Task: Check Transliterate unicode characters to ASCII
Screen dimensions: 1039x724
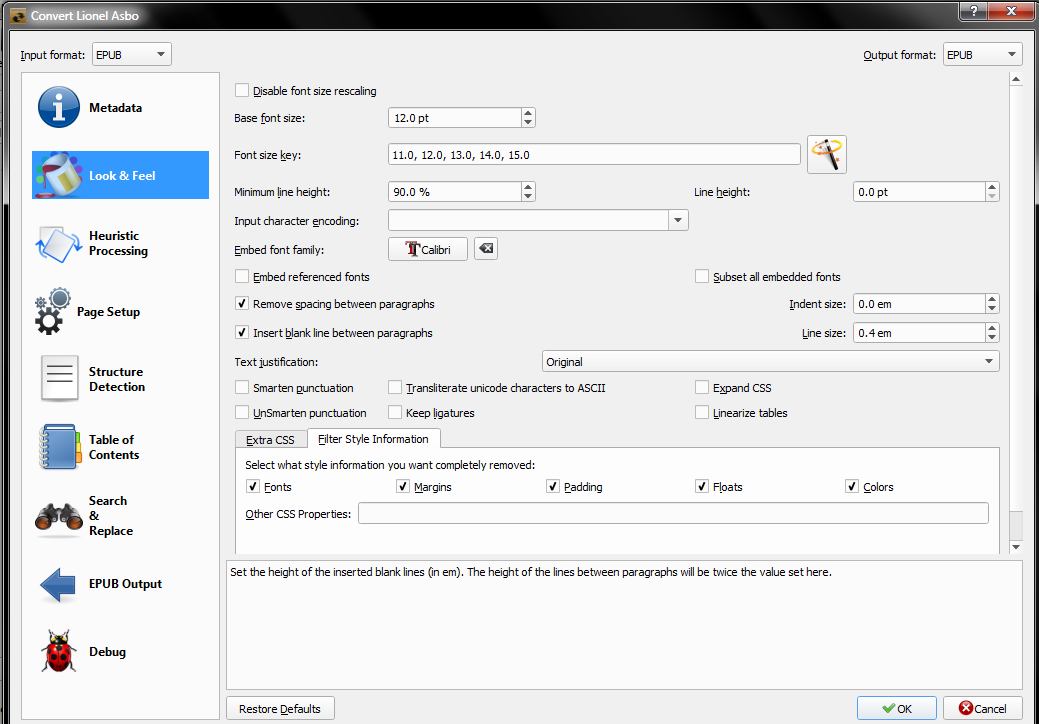Action: pos(395,388)
